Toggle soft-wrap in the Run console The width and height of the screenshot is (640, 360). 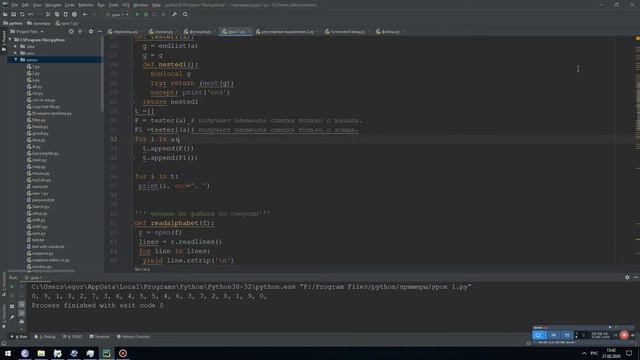[x=22, y=304]
